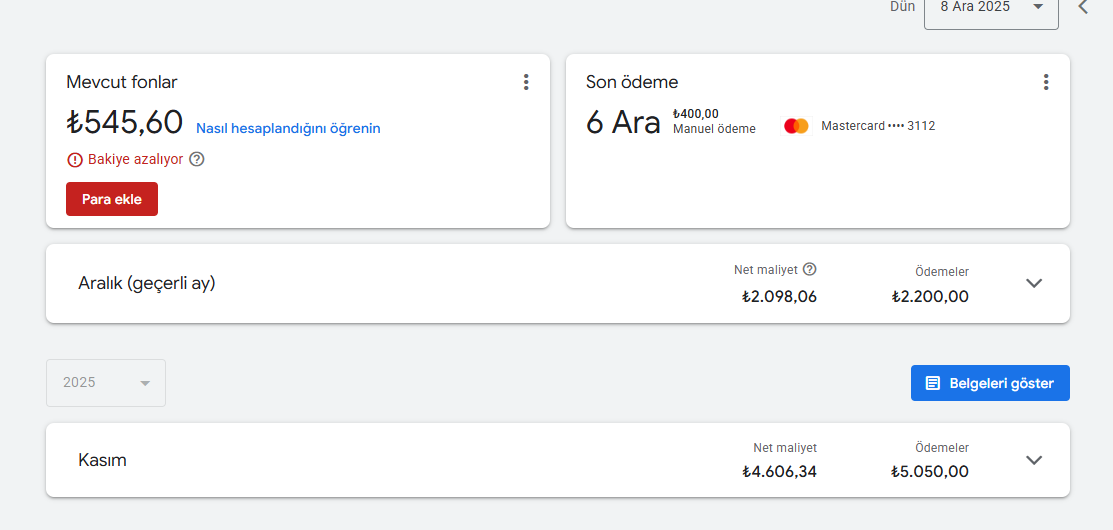
Task: Open the 8 Ara 2025 date dropdown
Action: (x=991, y=9)
